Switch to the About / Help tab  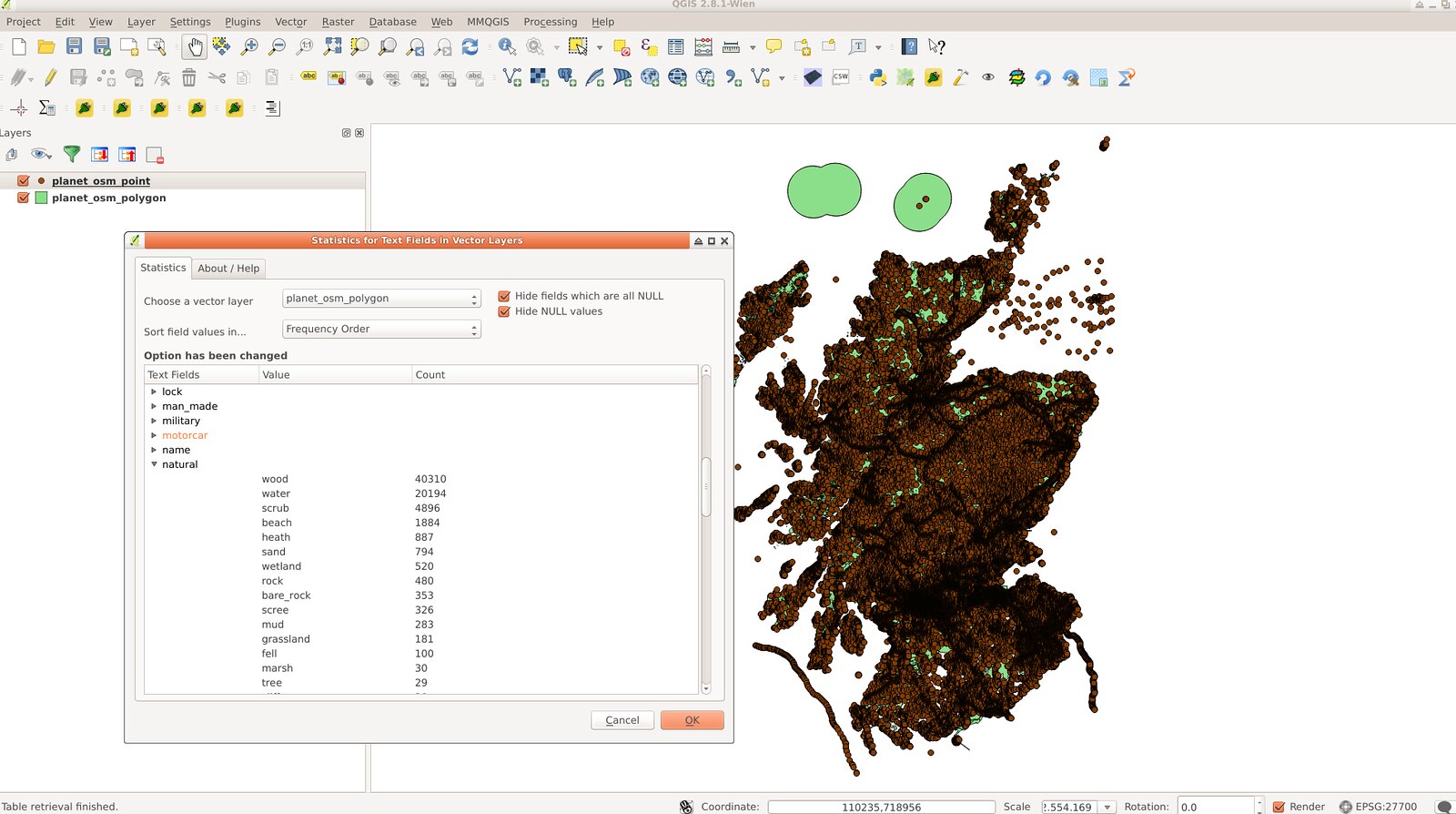[x=228, y=269]
